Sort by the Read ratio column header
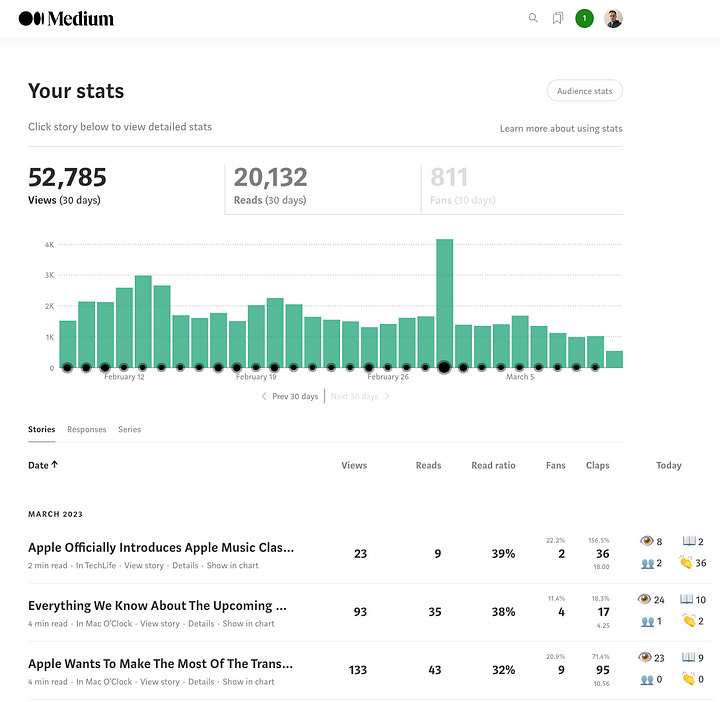The width and height of the screenshot is (720, 702). pyautogui.click(x=493, y=465)
